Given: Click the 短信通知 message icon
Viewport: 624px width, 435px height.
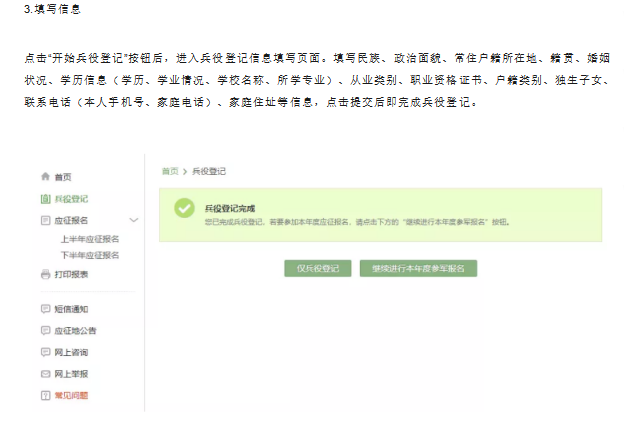Looking at the screenshot, I should 45,309.
